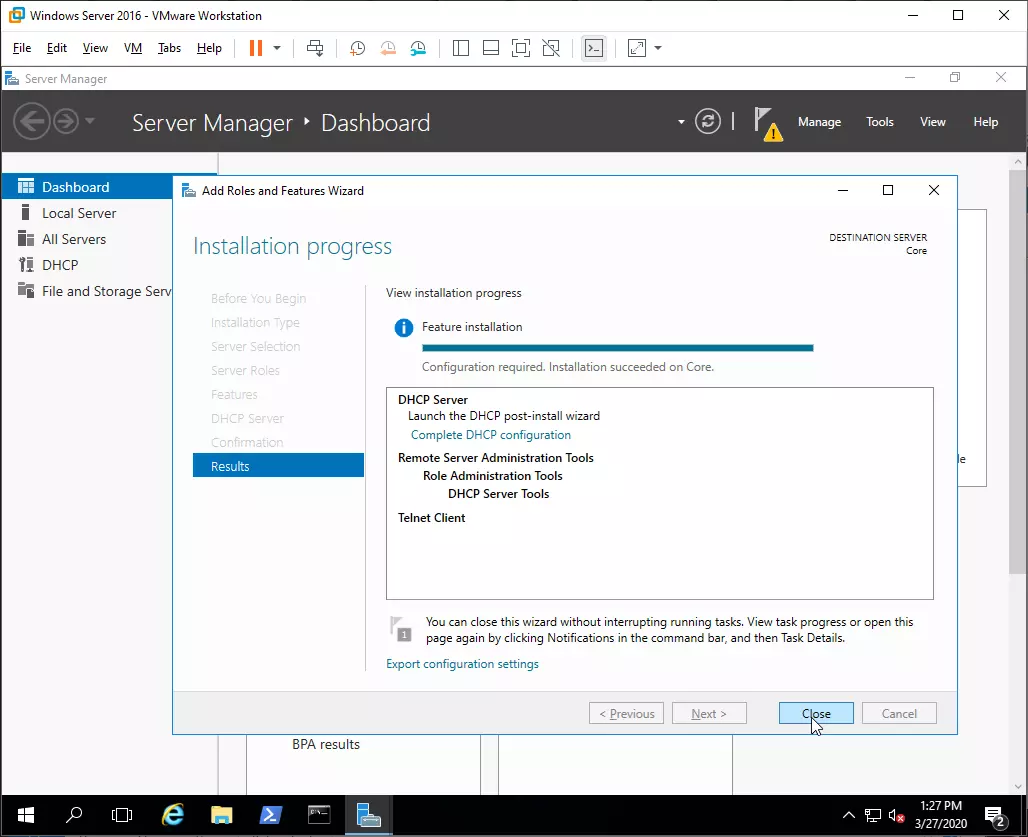Screen dimensions: 1028x837
Task: Open Task View on the taskbar
Action: click(x=122, y=815)
